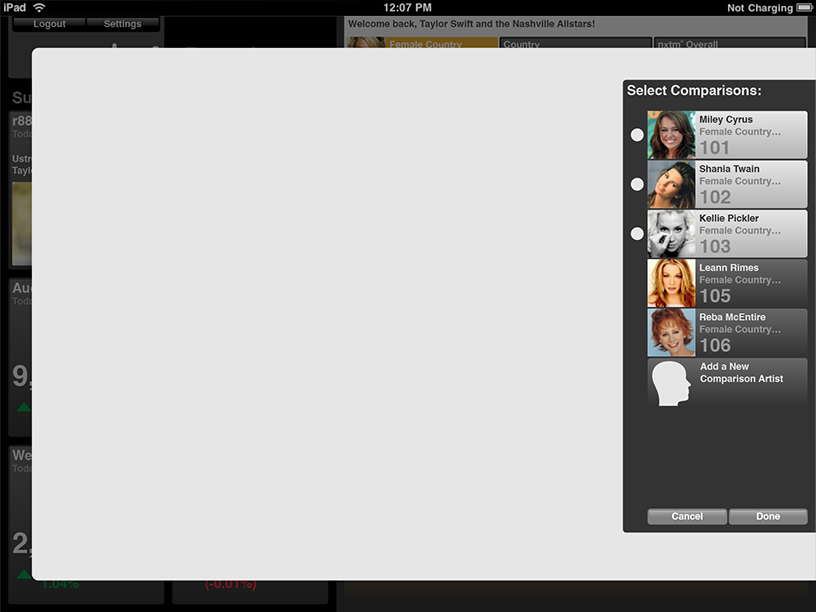
Task: Open Settings in the top bar
Action: click(122, 24)
